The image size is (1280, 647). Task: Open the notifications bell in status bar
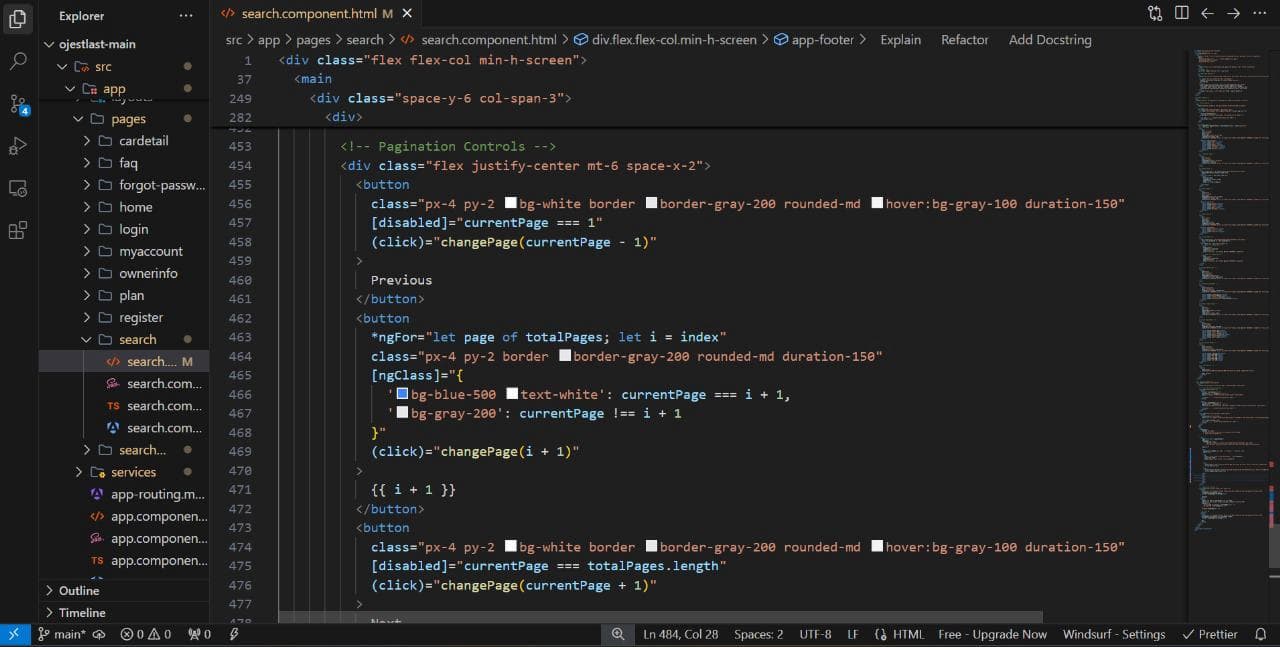[1260, 634]
